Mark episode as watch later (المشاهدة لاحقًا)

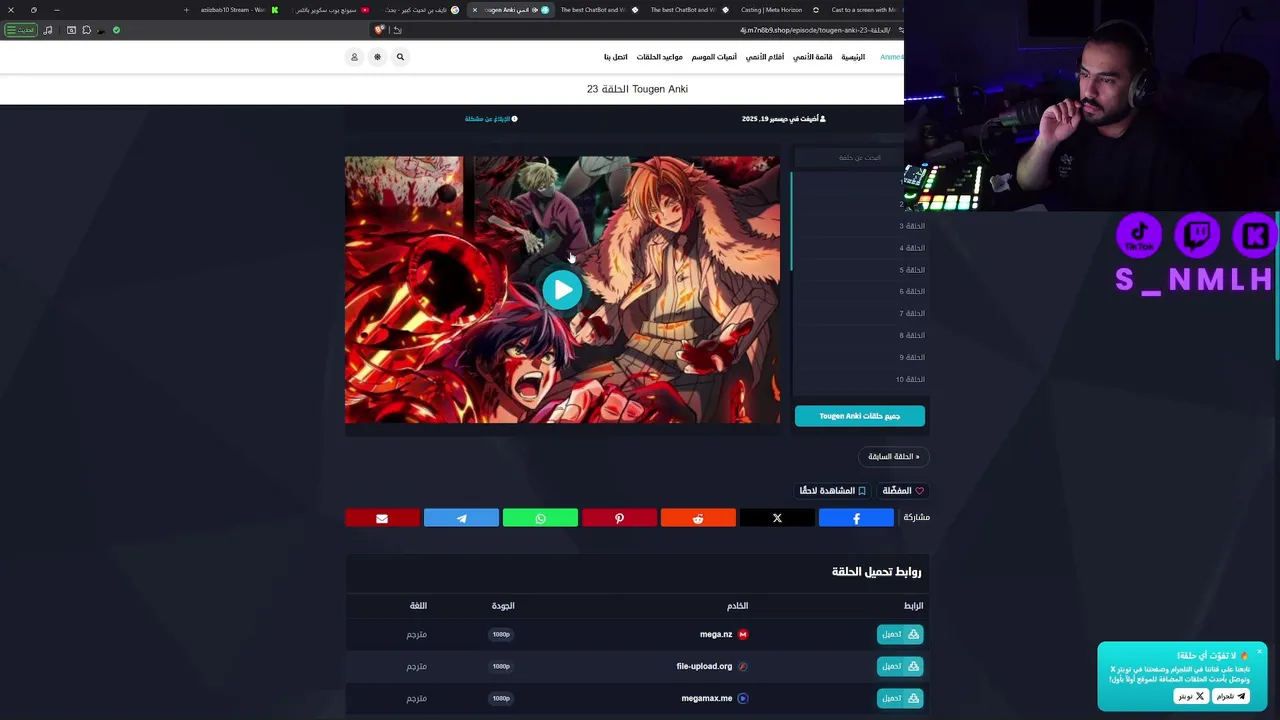(833, 491)
